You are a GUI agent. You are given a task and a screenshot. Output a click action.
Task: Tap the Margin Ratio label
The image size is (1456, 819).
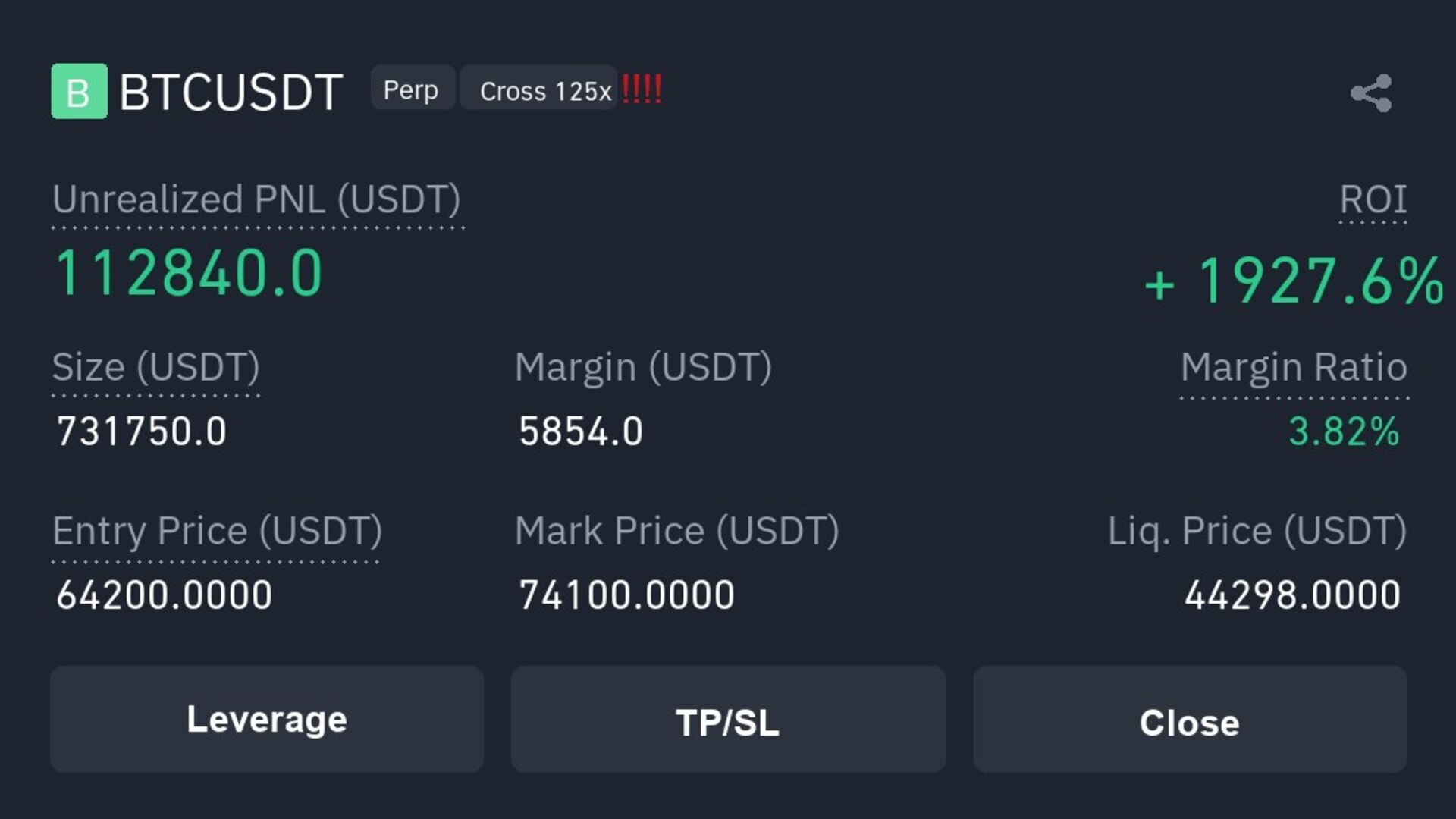pos(1294,367)
